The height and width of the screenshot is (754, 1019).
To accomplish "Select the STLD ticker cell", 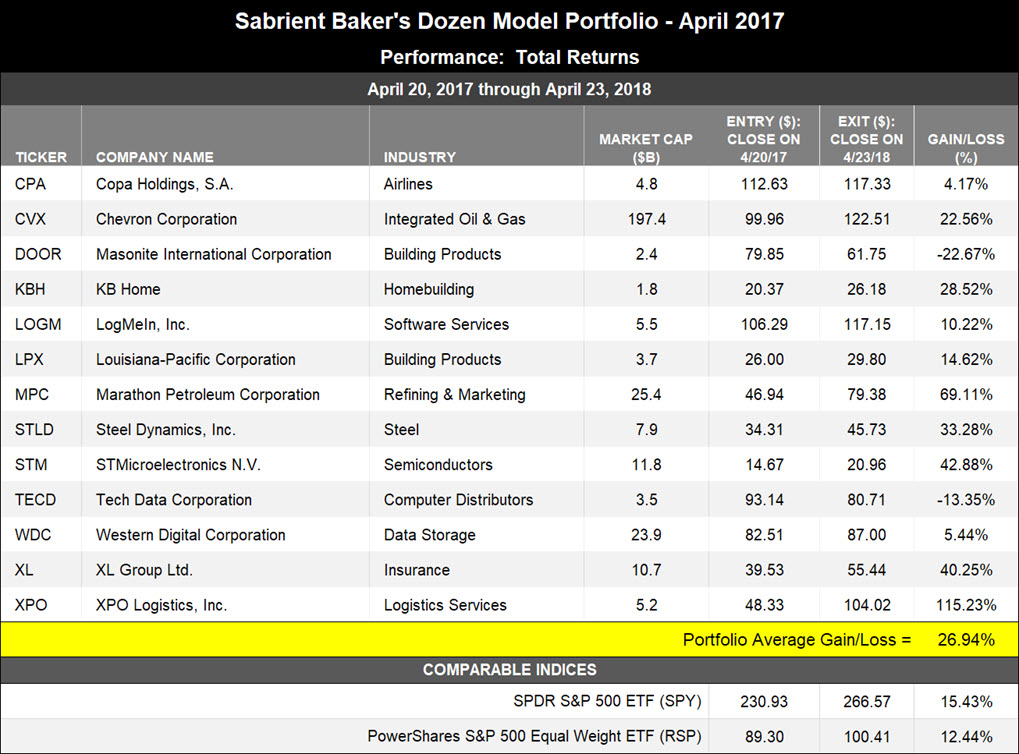I will click(34, 430).
